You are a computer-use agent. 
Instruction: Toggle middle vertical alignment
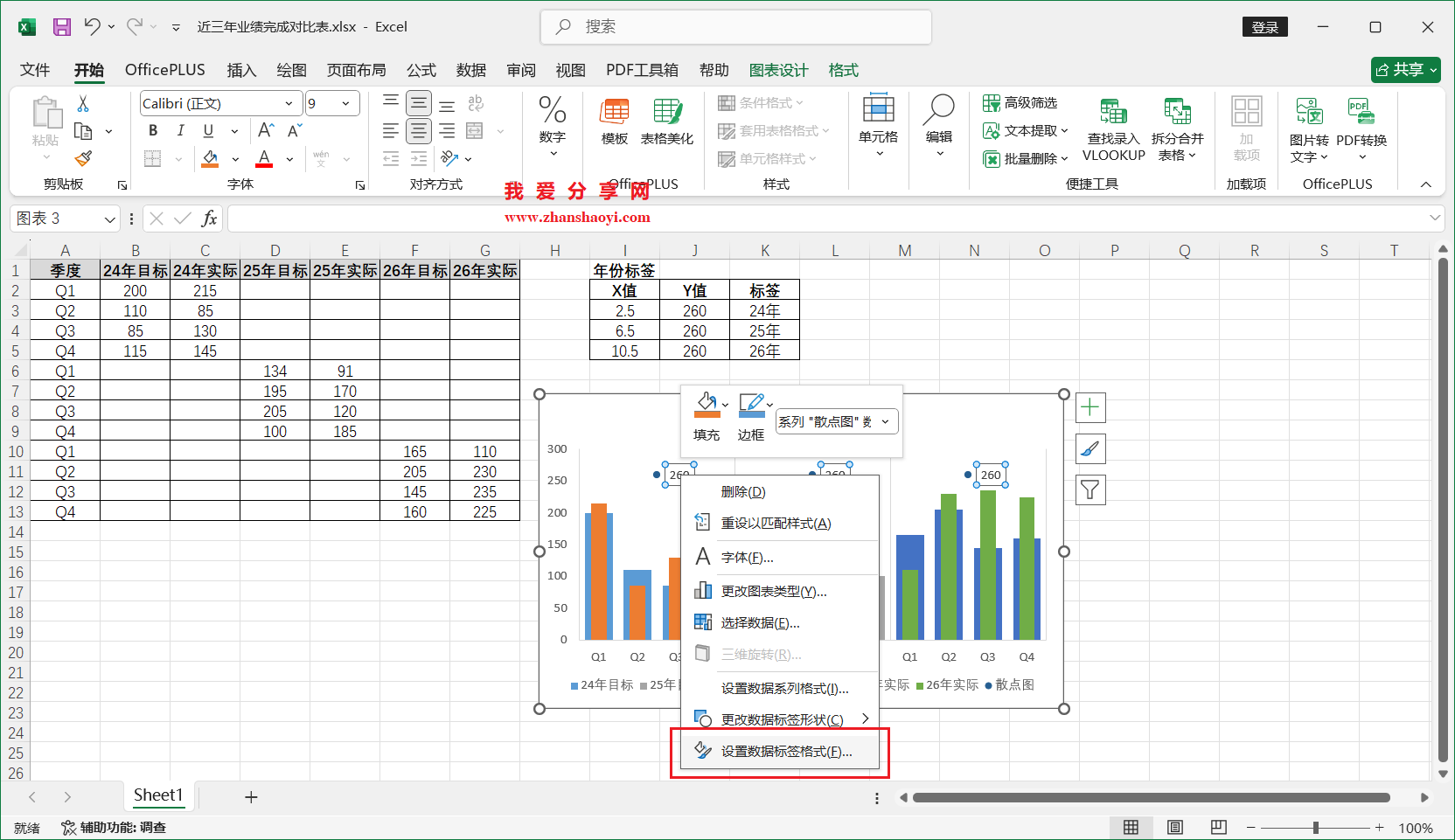(x=419, y=103)
